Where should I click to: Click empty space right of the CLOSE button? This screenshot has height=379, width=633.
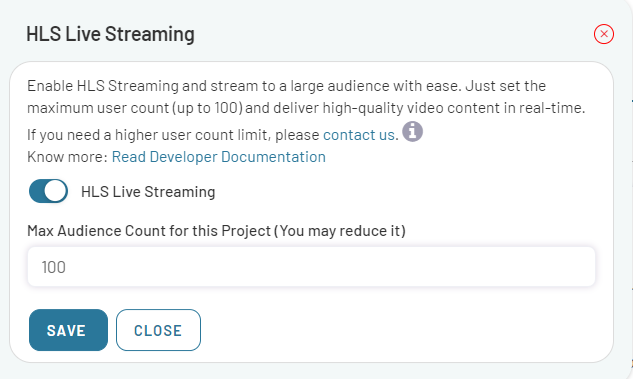pyautogui.click(x=404, y=330)
